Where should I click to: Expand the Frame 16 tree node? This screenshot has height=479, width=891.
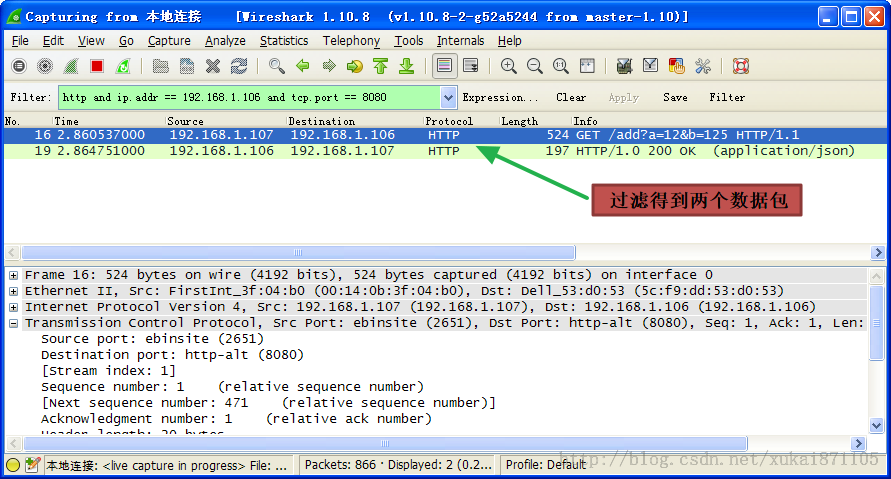coord(13,275)
